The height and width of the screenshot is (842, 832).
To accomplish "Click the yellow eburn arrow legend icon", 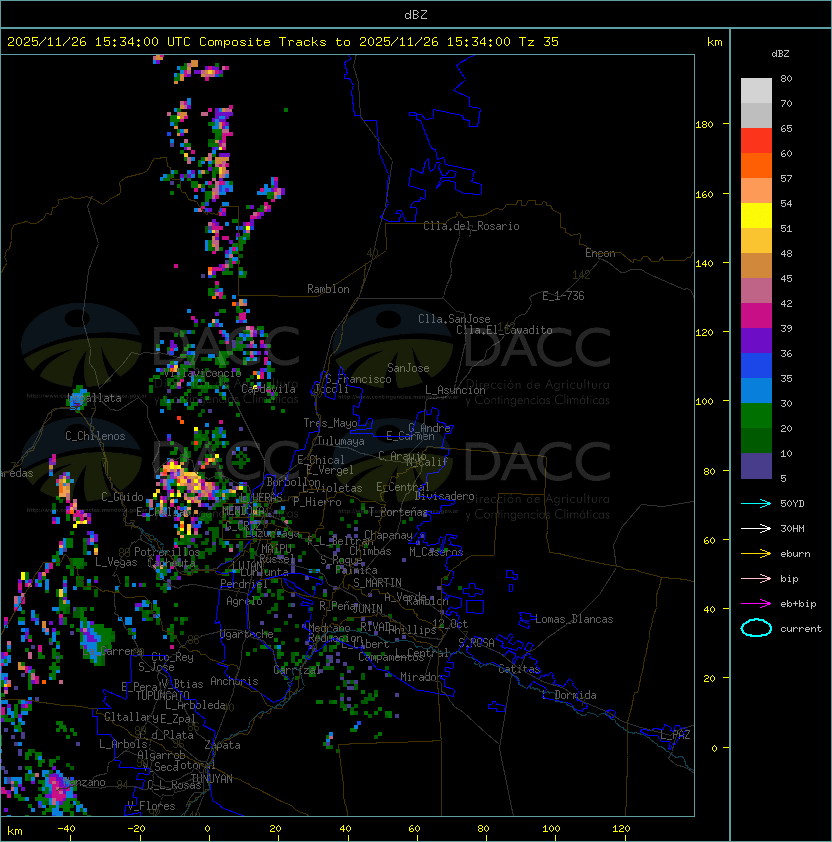I will (756, 554).
